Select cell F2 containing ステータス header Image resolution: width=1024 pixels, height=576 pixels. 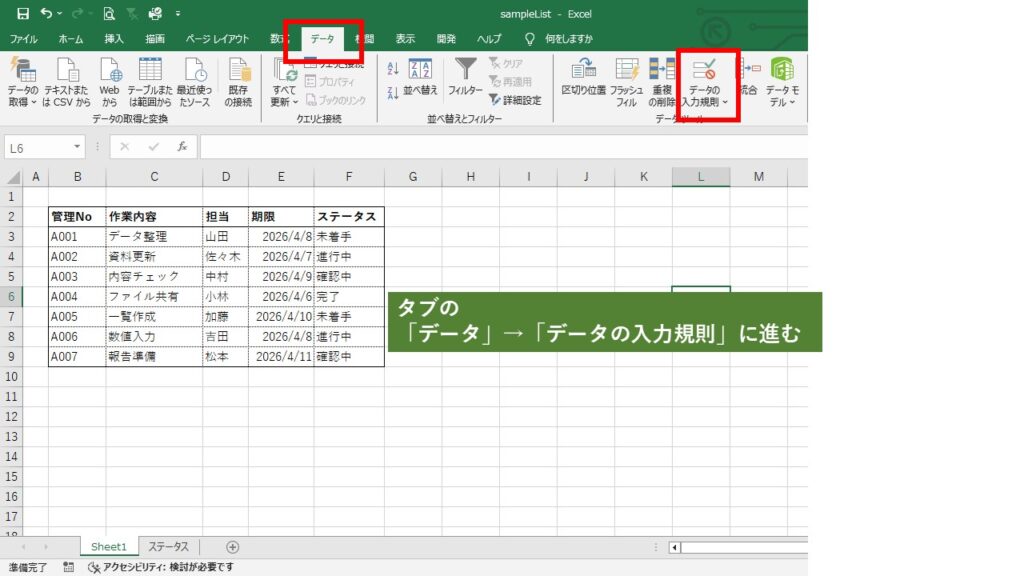[x=348, y=217]
